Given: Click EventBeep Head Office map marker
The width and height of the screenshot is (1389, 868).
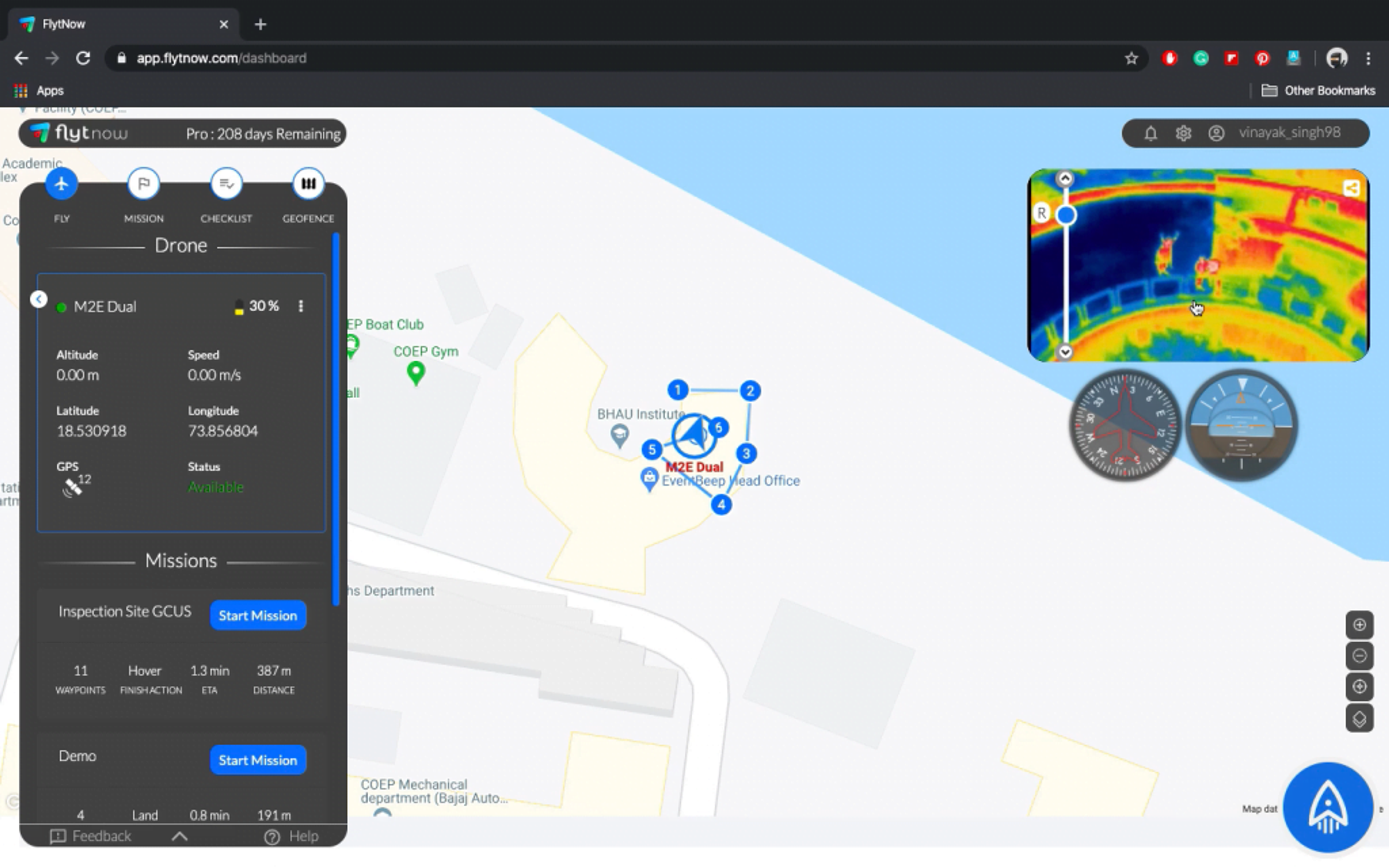Looking at the screenshot, I should (649, 479).
